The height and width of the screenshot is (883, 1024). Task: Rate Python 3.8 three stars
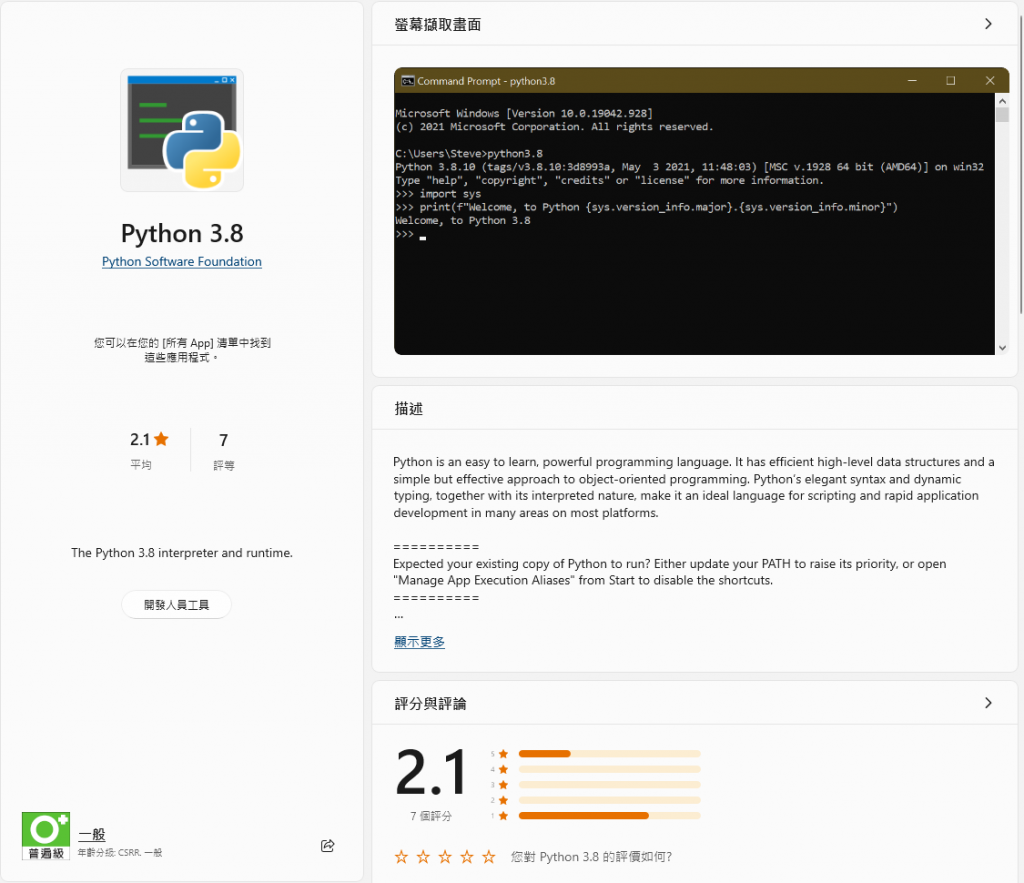click(445, 857)
